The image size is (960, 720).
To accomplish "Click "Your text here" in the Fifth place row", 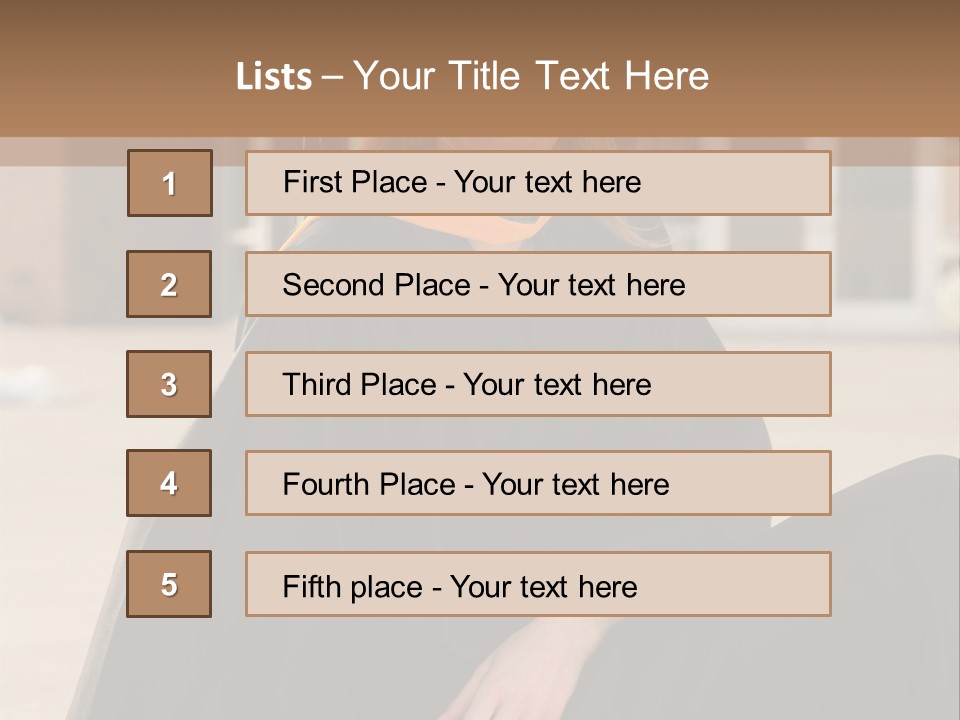I will 543,586.
